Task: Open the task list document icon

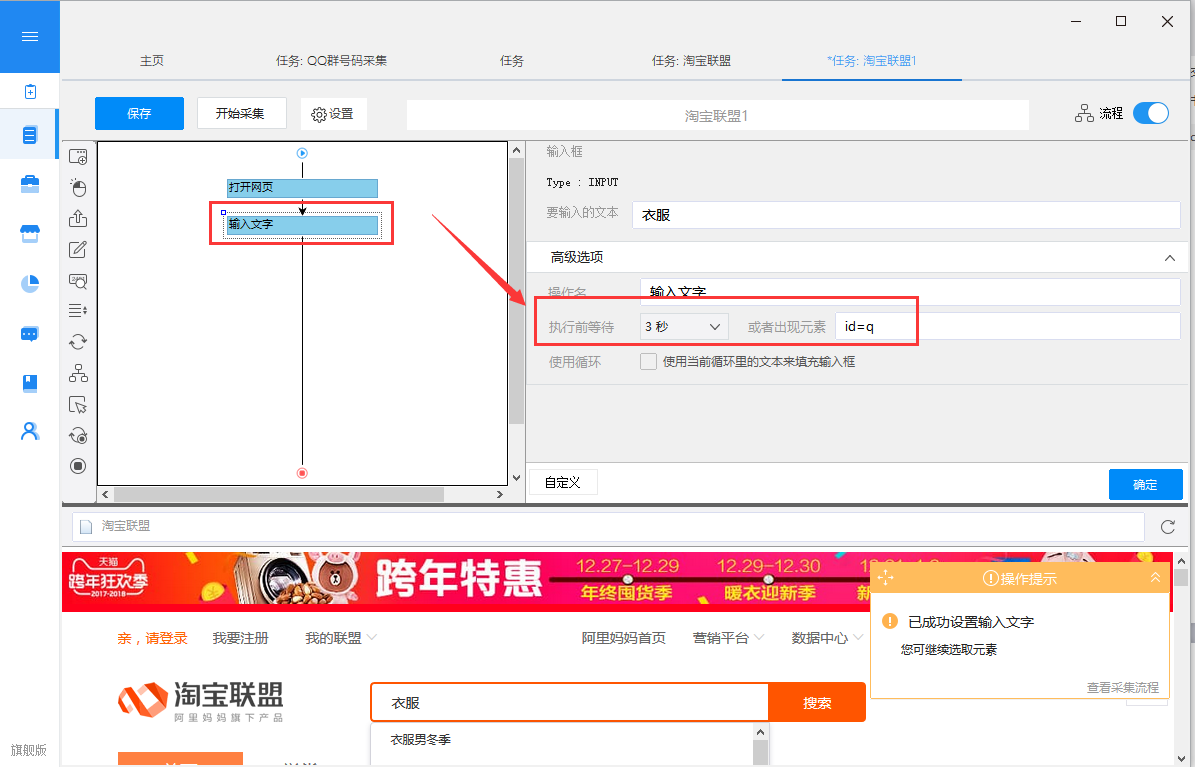Action: [x=30, y=135]
